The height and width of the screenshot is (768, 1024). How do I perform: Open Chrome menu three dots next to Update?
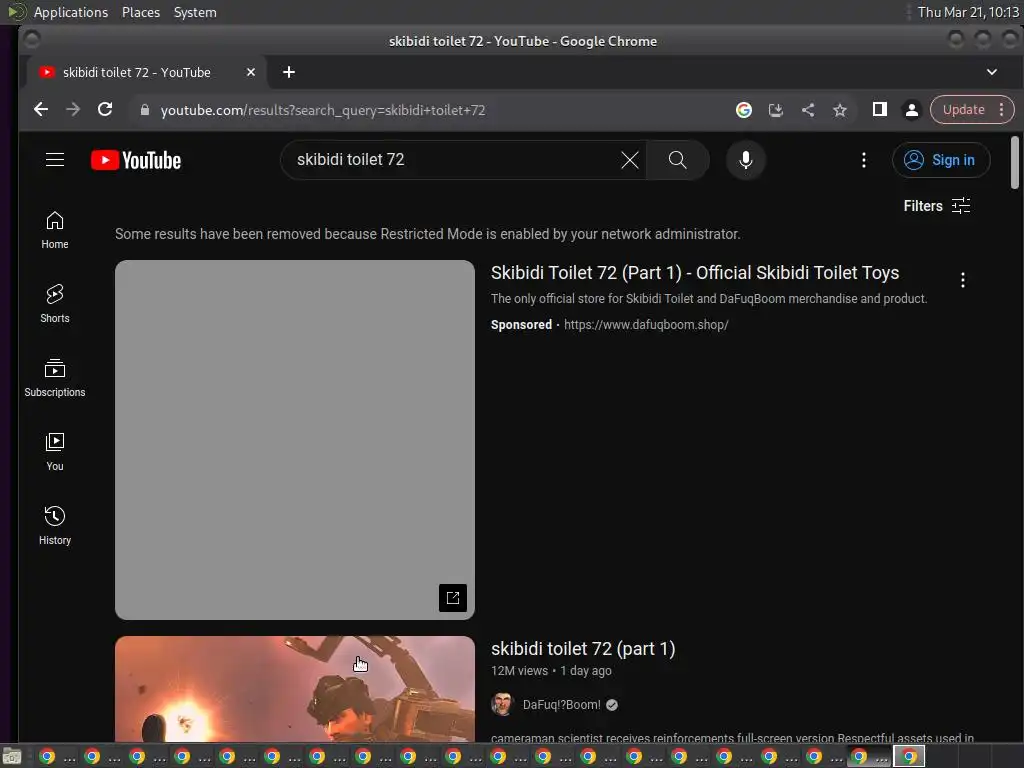[1002, 110]
